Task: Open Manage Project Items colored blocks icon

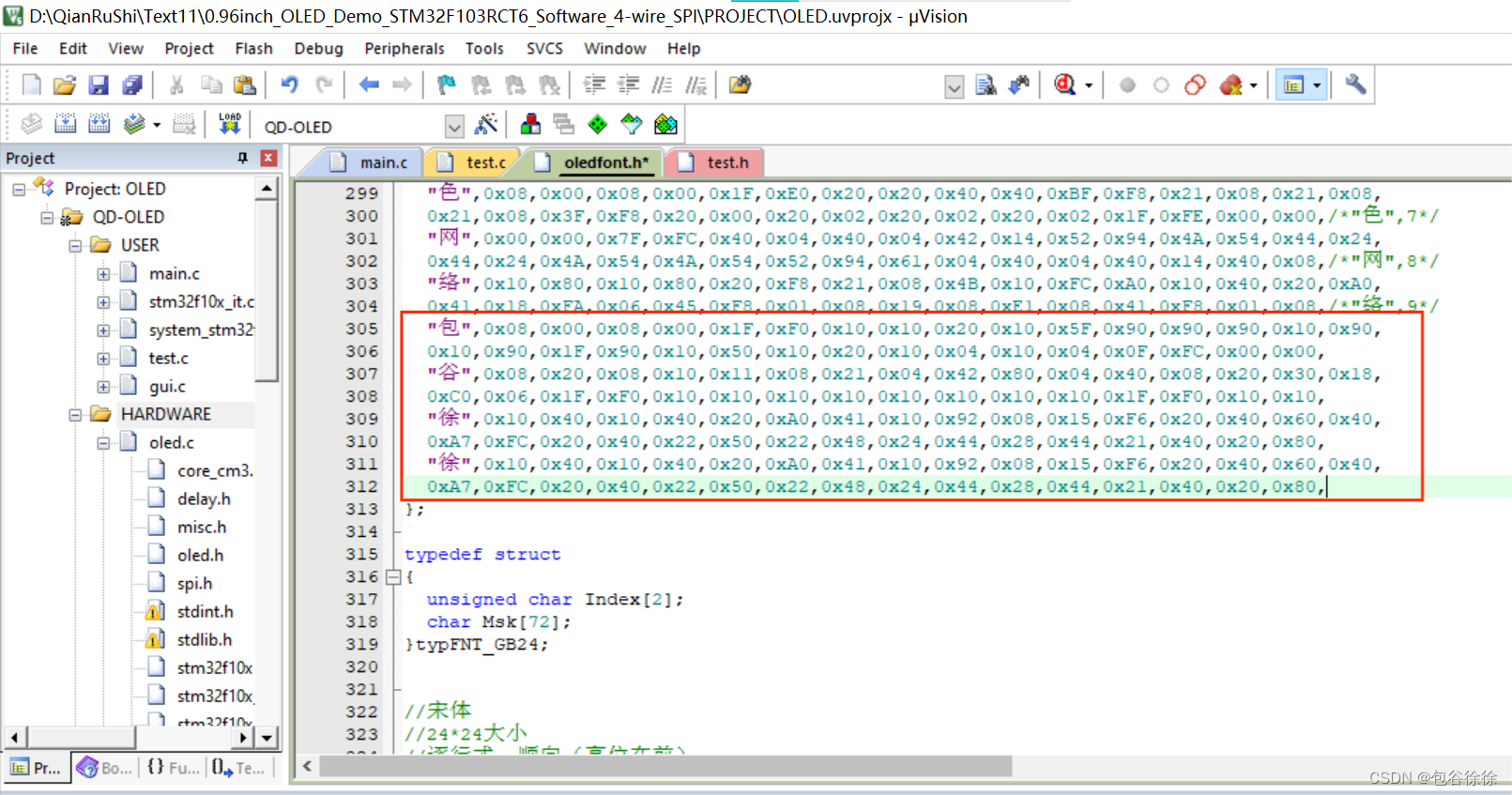Action: (x=530, y=124)
